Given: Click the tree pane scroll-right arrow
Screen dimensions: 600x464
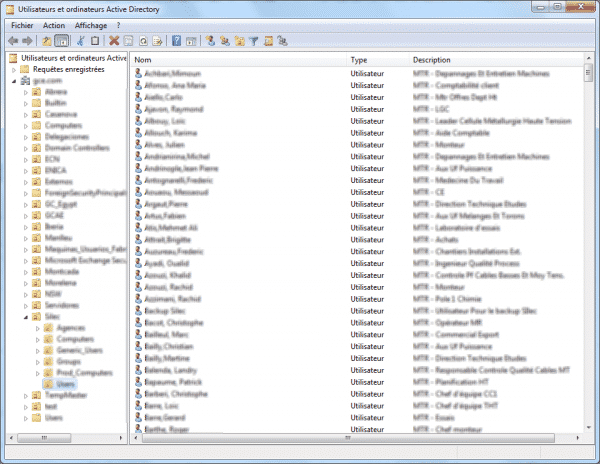Looking at the screenshot, I should [121, 438].
